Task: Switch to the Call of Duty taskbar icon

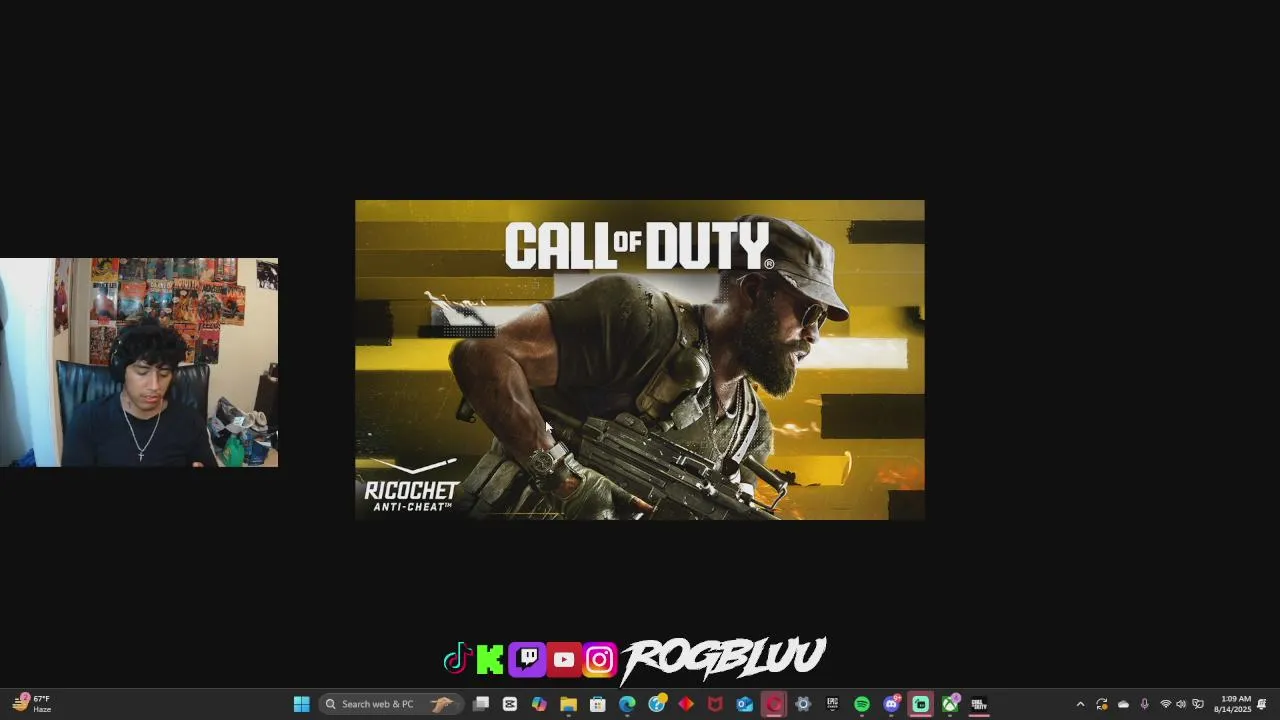Action: [x=979, y=704]
